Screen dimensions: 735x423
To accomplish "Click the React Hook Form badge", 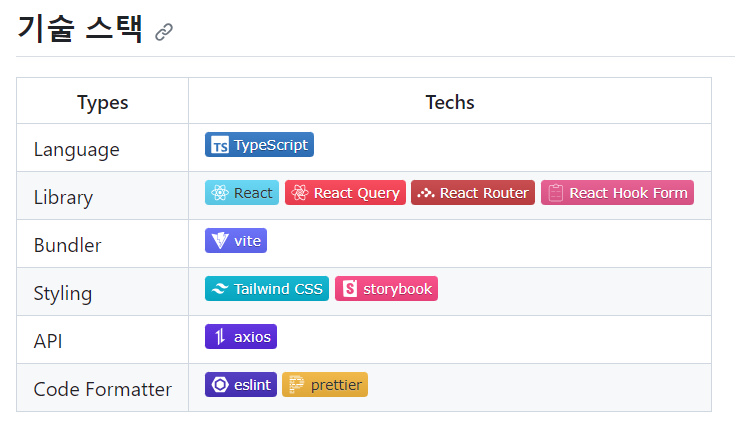I will 617,193.
